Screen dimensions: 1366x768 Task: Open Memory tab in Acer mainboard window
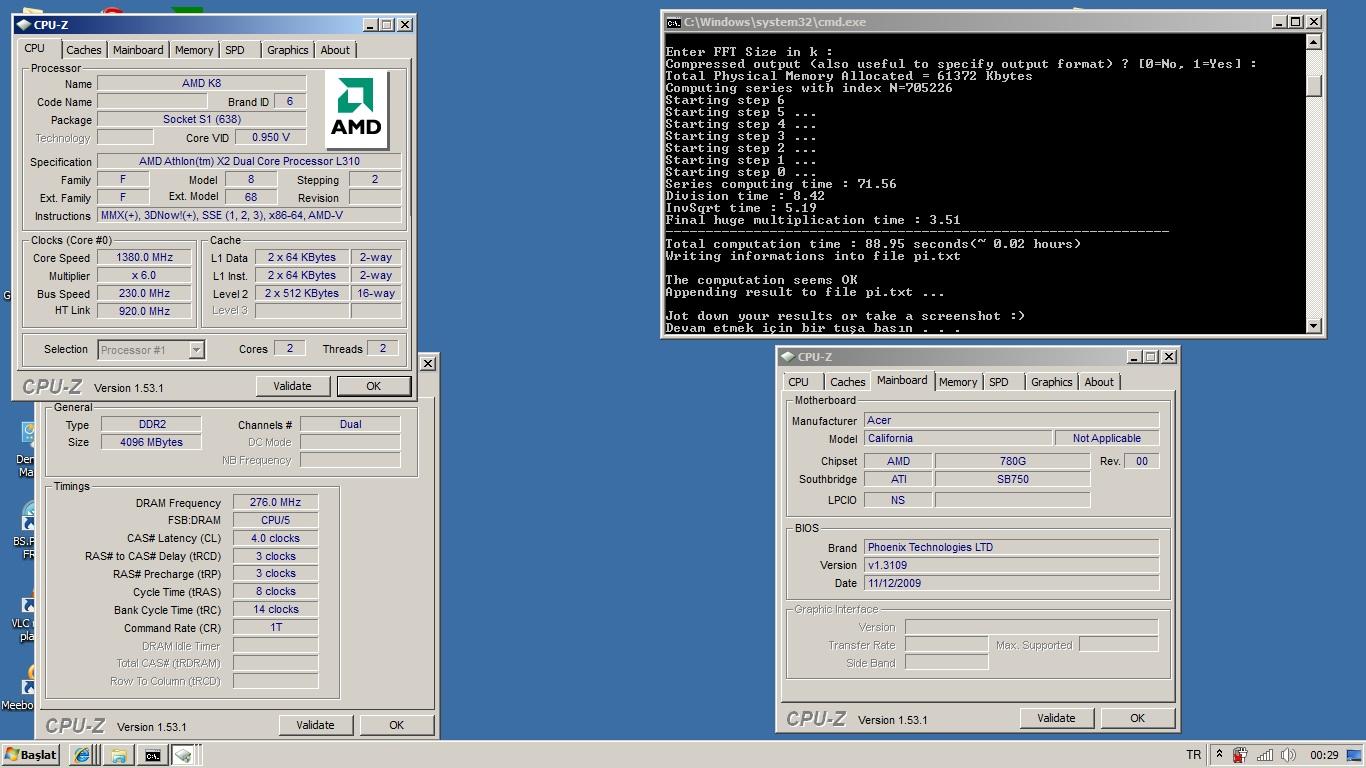958,382
